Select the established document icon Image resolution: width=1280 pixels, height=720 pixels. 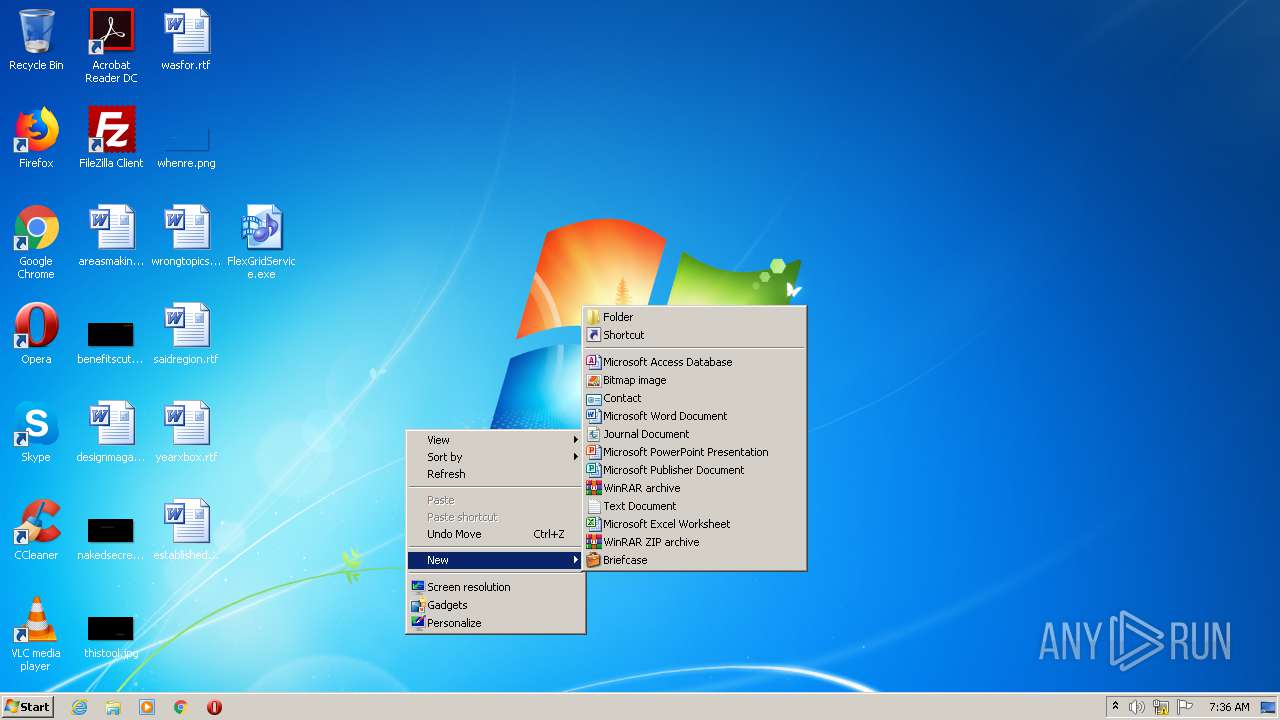tap(186, 530)
